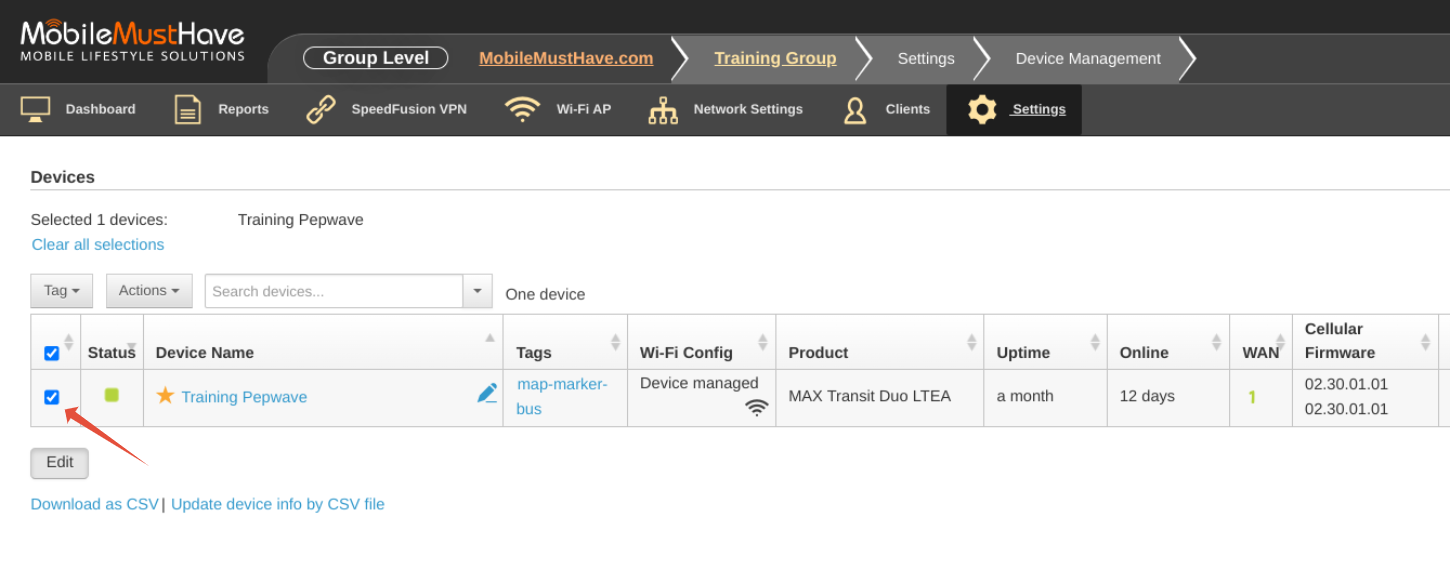Click the Device Management breadcrumb
The image size is (1450, 570).
[1088, 58]
